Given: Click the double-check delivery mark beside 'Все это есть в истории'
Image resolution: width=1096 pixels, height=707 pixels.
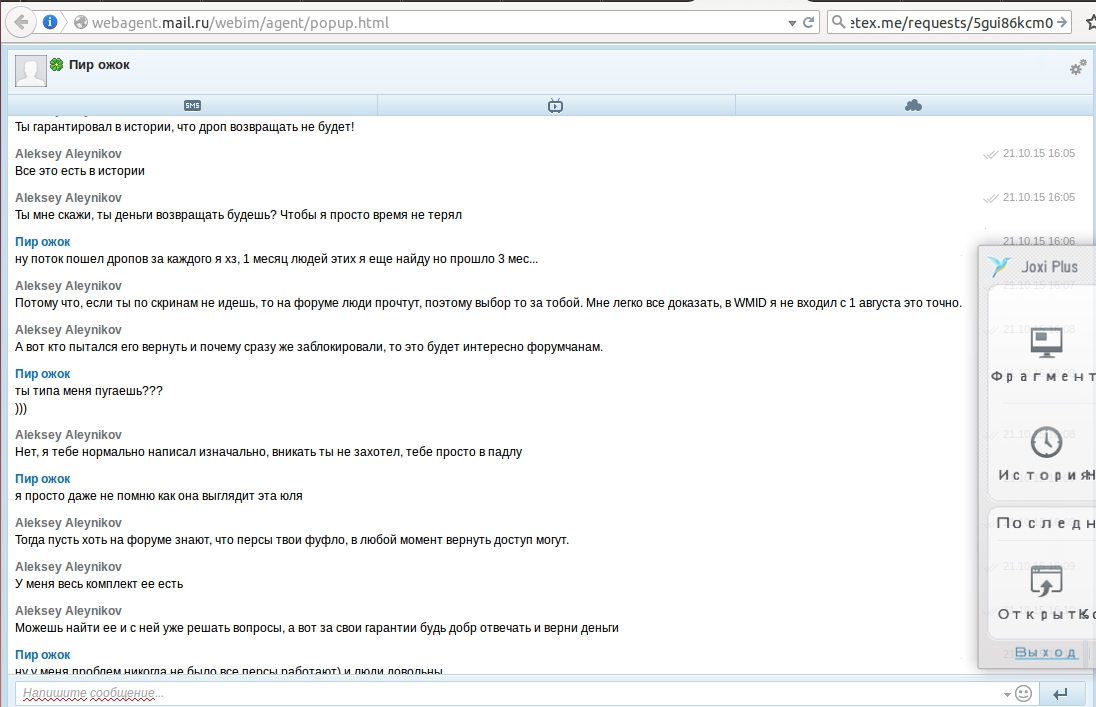Looking at the screenshot, I should click(x=990, y=154).
